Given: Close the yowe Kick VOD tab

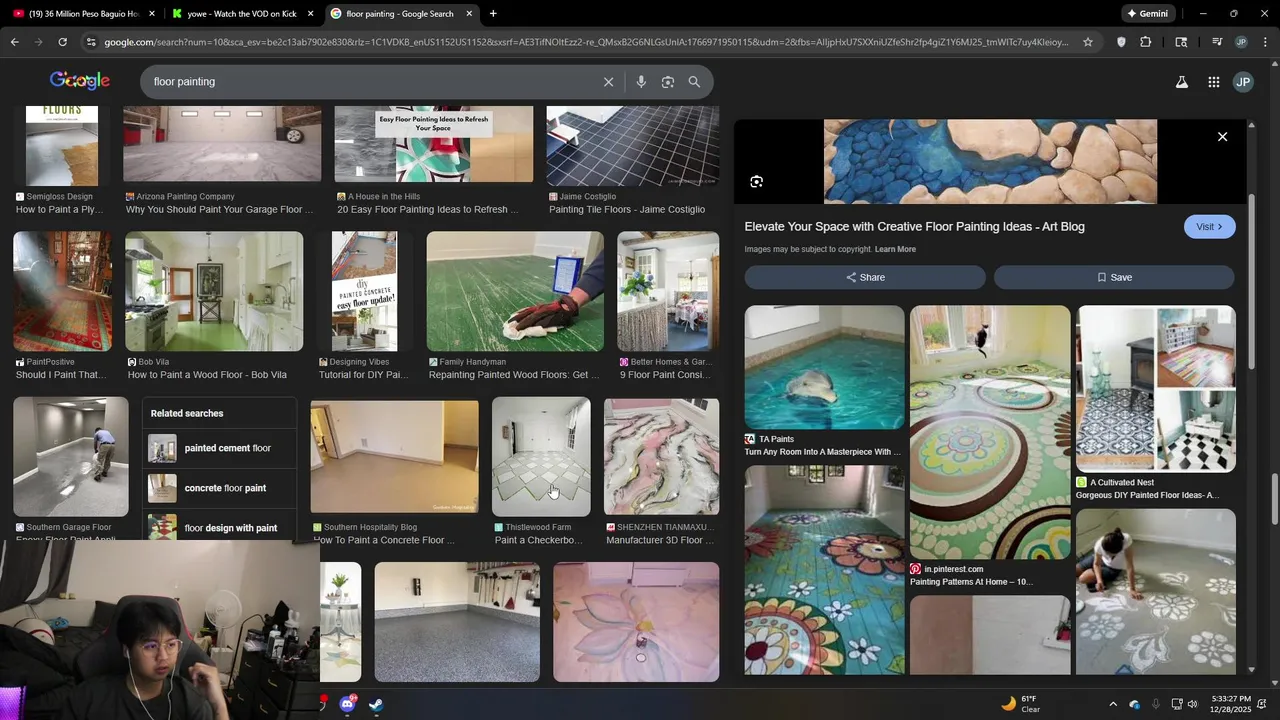Looking at the screenshot, I should click(x=310, y=14).
